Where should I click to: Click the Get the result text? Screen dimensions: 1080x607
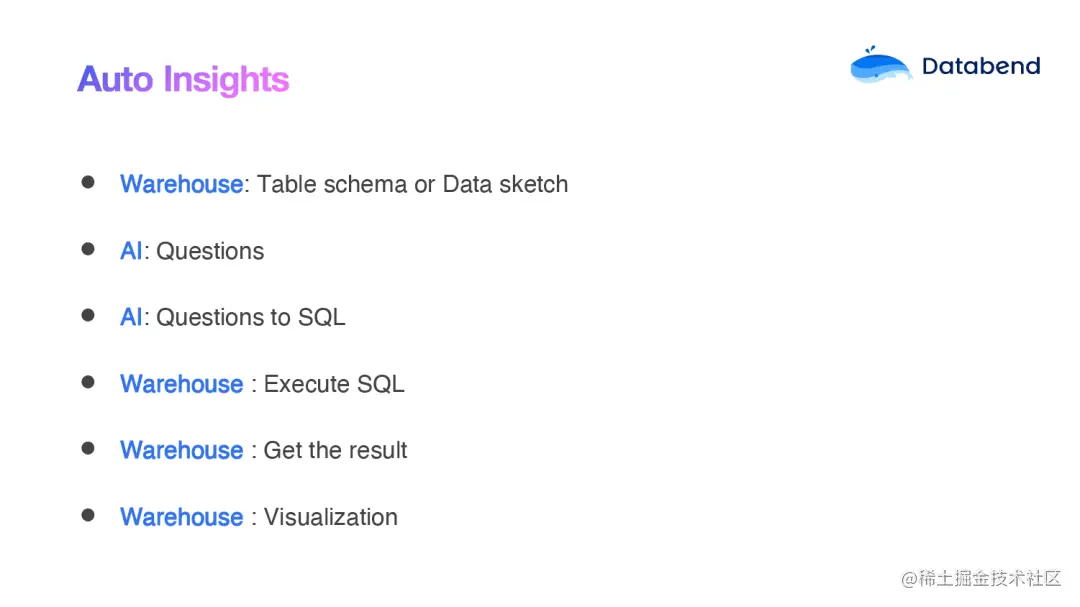335,450
